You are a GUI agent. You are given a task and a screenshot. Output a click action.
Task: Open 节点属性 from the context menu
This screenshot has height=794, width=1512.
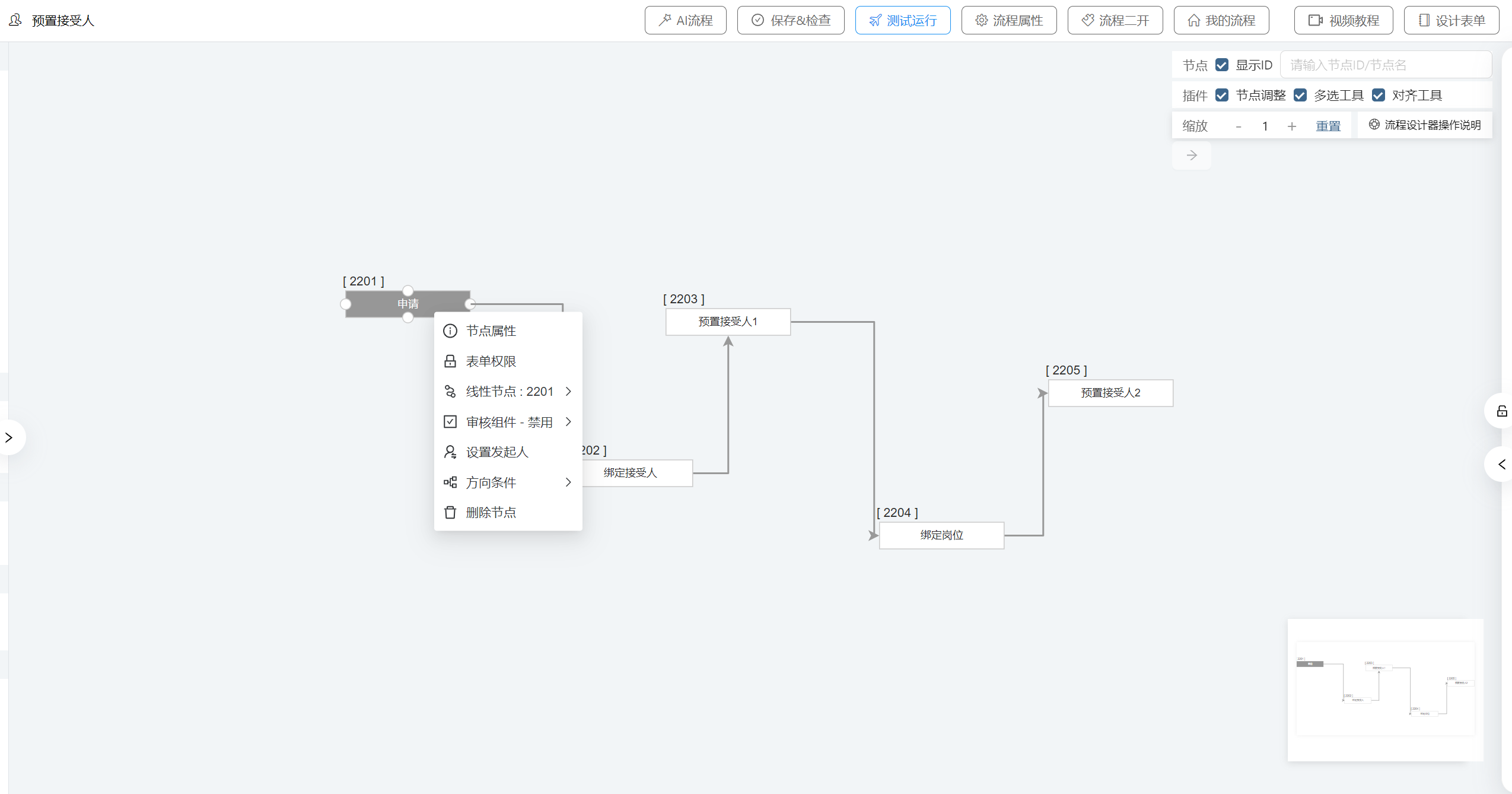point(508,331)
